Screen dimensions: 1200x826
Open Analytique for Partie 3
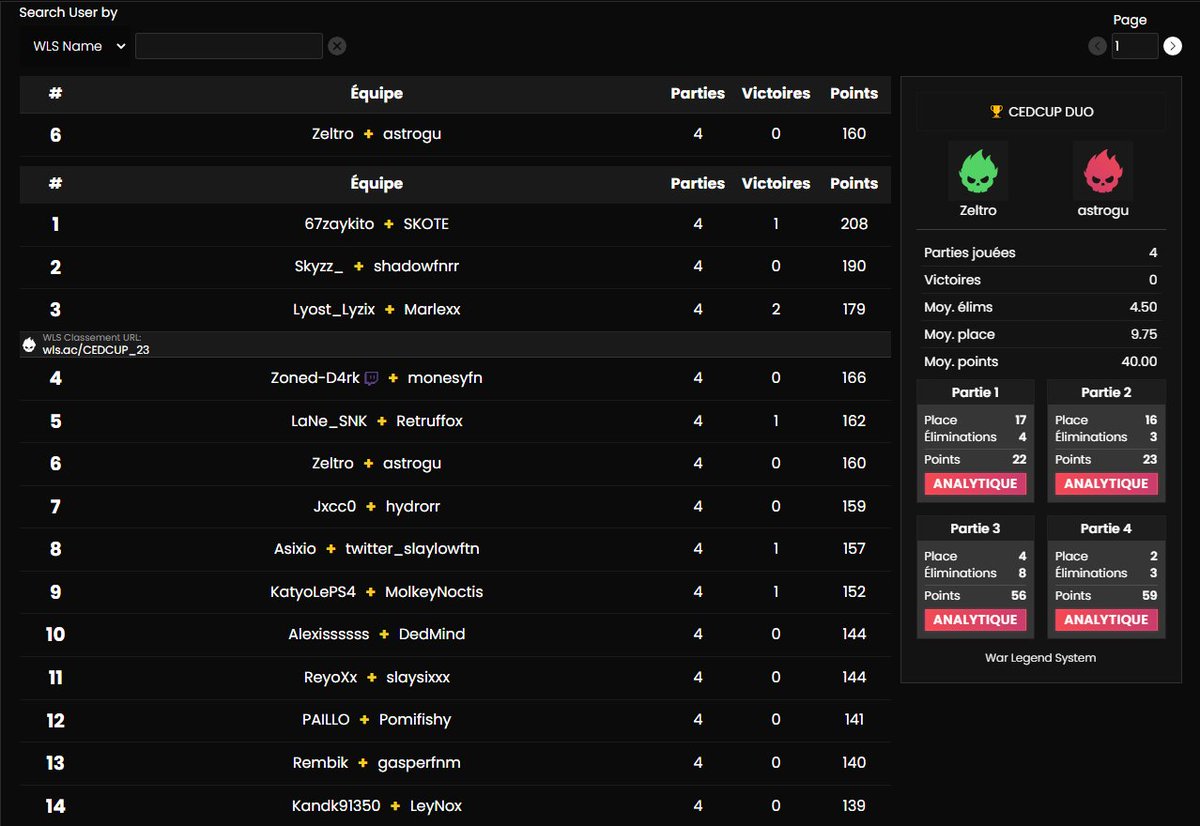[x=975, y=620]
